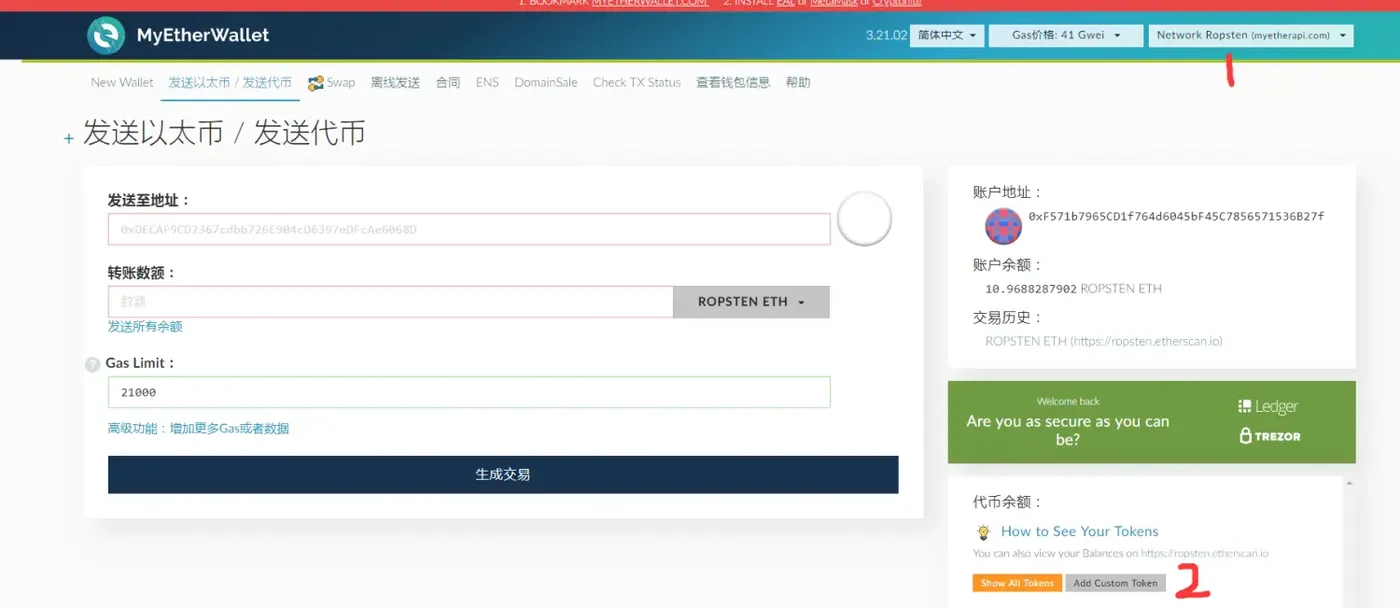Select the 发送以太币 / 发送代币 tab
This screenshot has height=608, width=1400.
pos(230,82)
